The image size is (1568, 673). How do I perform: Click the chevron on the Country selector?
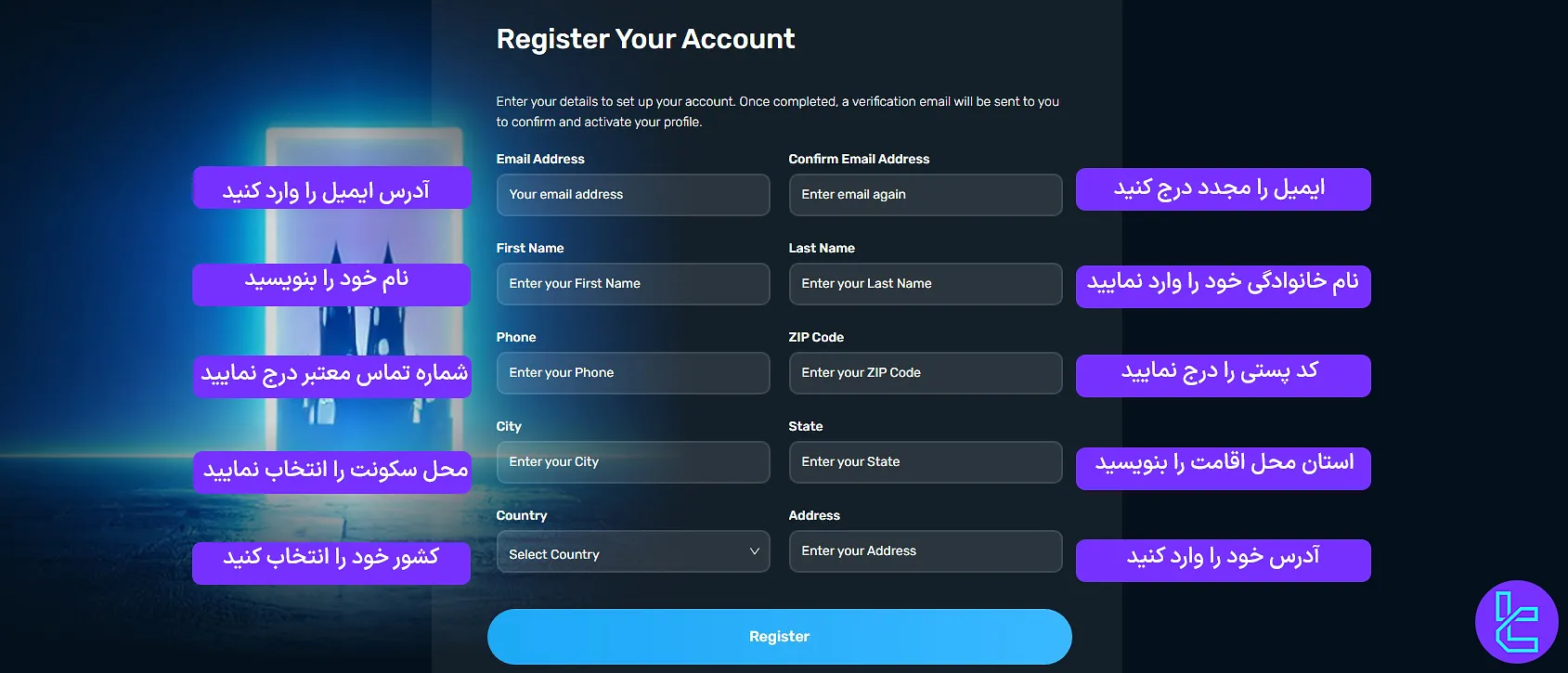(x=754, y=551)
